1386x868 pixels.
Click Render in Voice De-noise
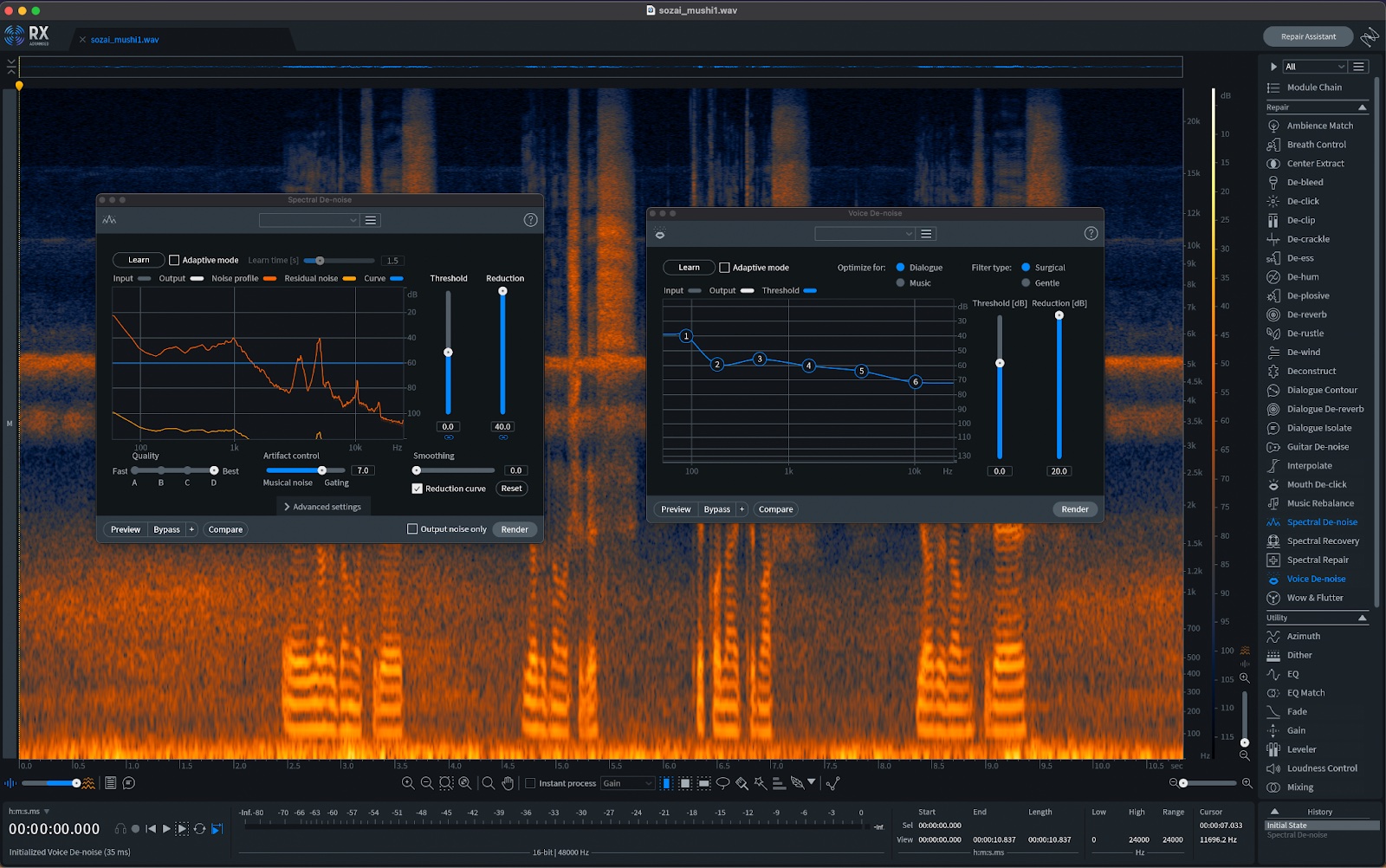point(1075,509)
